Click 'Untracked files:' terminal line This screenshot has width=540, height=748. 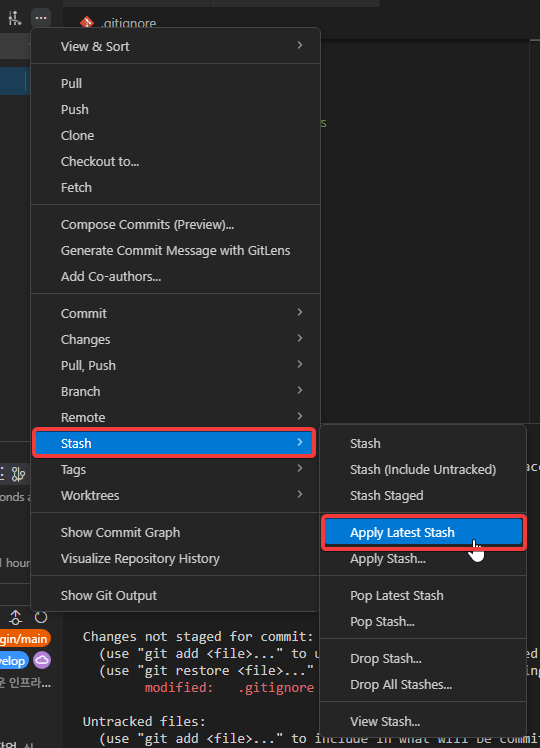[144, 721]
